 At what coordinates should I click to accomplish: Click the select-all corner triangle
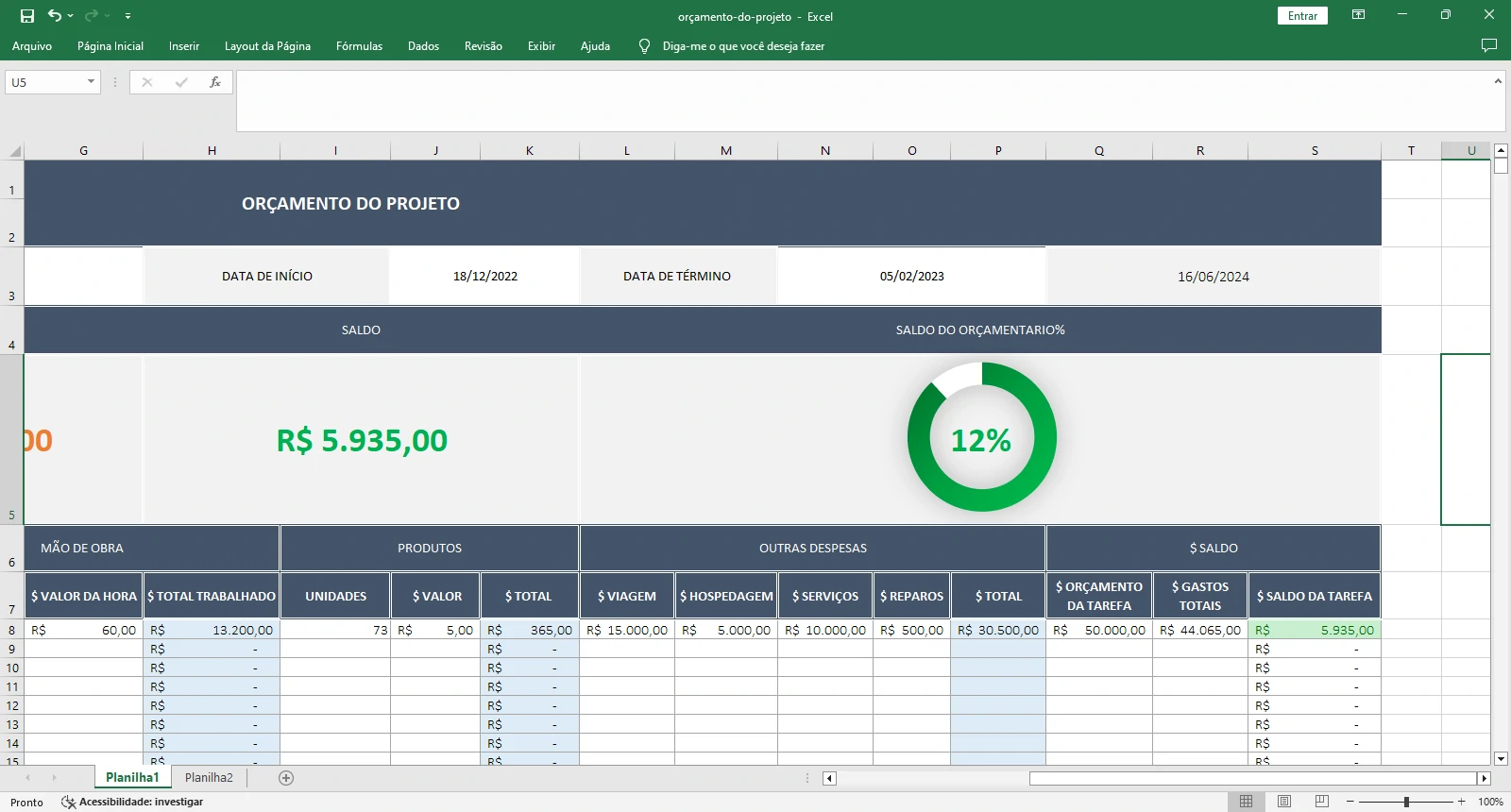[14, 151]
